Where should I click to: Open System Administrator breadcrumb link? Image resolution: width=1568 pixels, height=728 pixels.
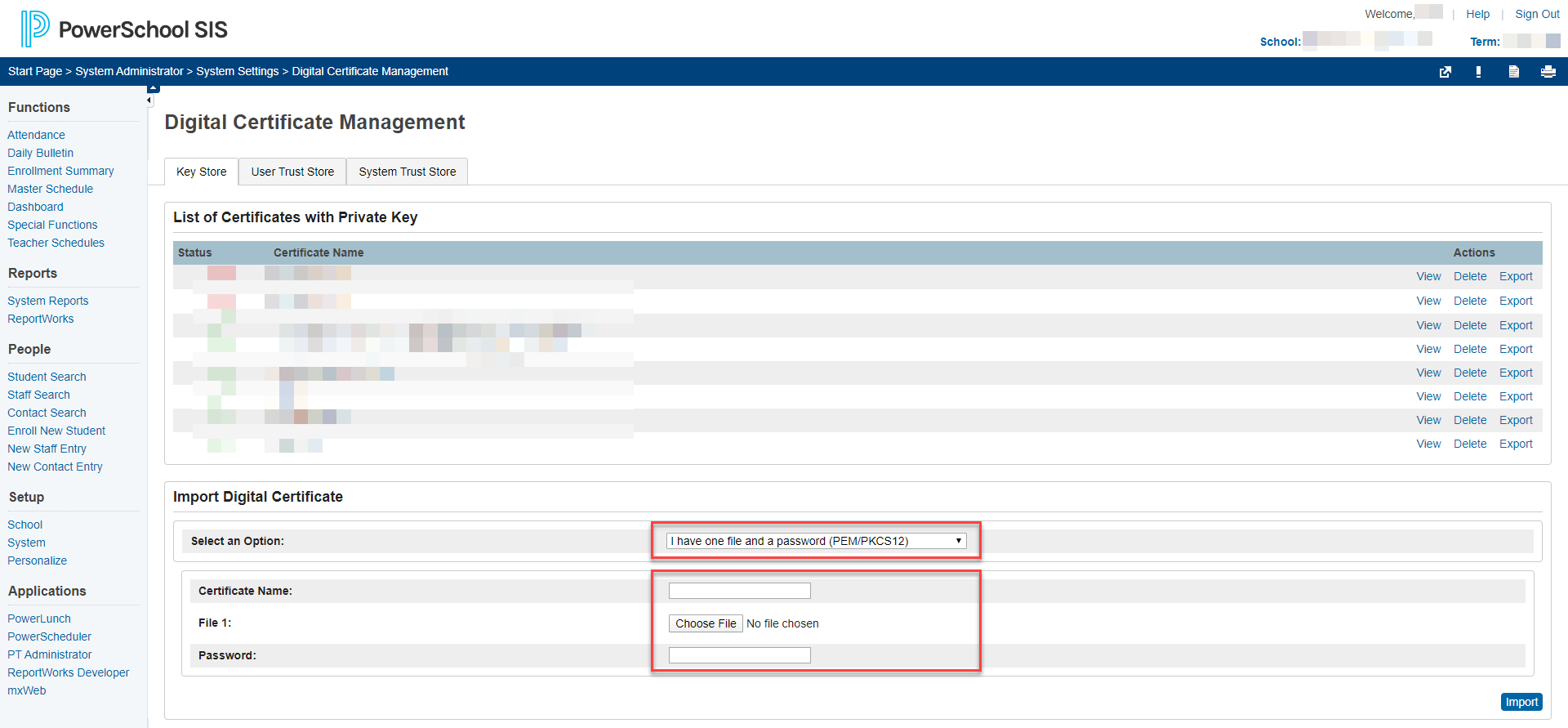coord(129,71)
